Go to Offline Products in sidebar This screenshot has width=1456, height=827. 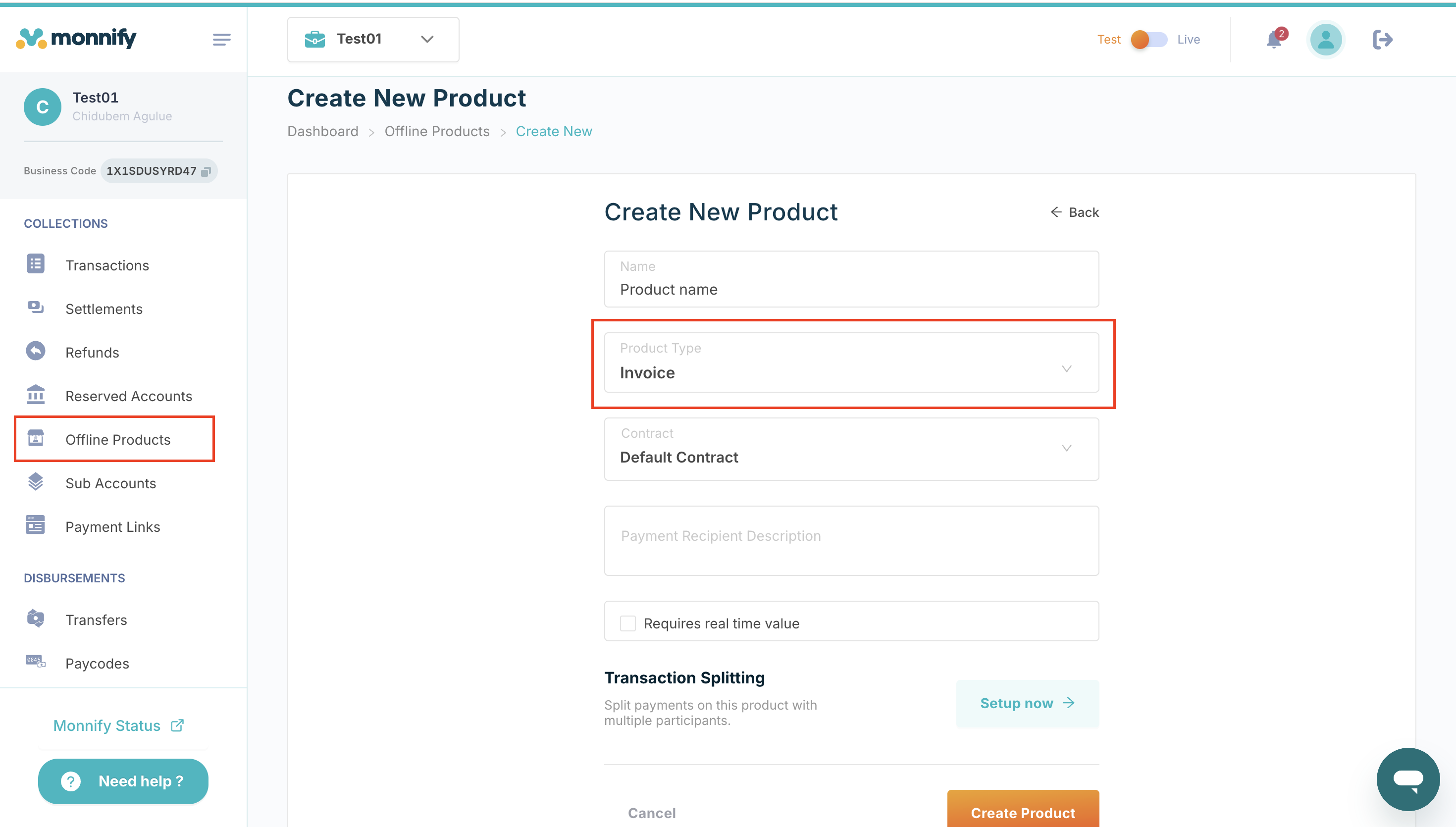coord(117,439)
